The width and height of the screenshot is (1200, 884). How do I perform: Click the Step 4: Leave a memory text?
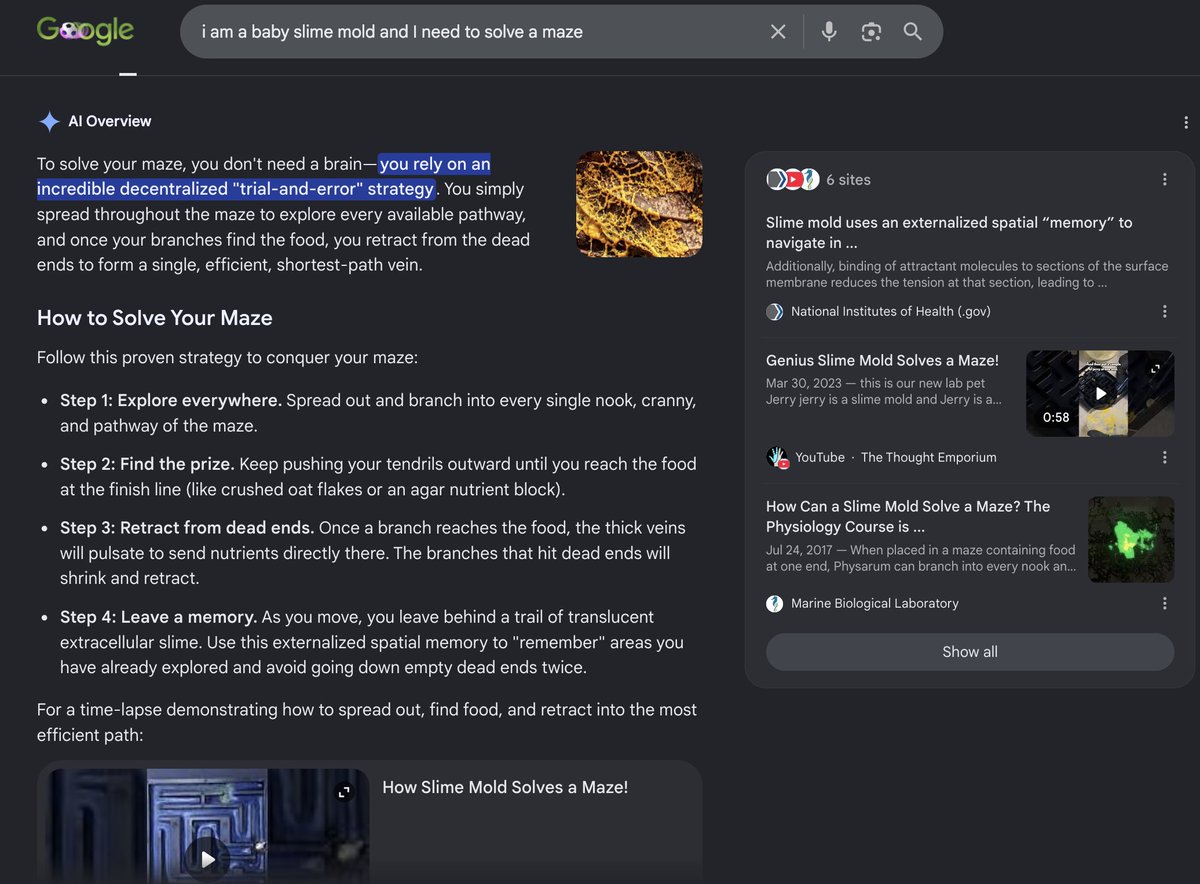click(159, 617)
